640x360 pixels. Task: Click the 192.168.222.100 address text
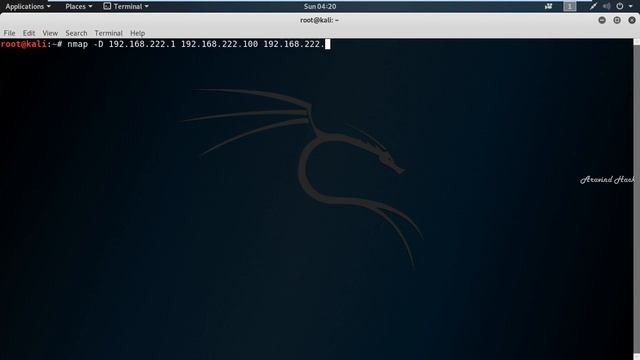(x=219, y=44)
